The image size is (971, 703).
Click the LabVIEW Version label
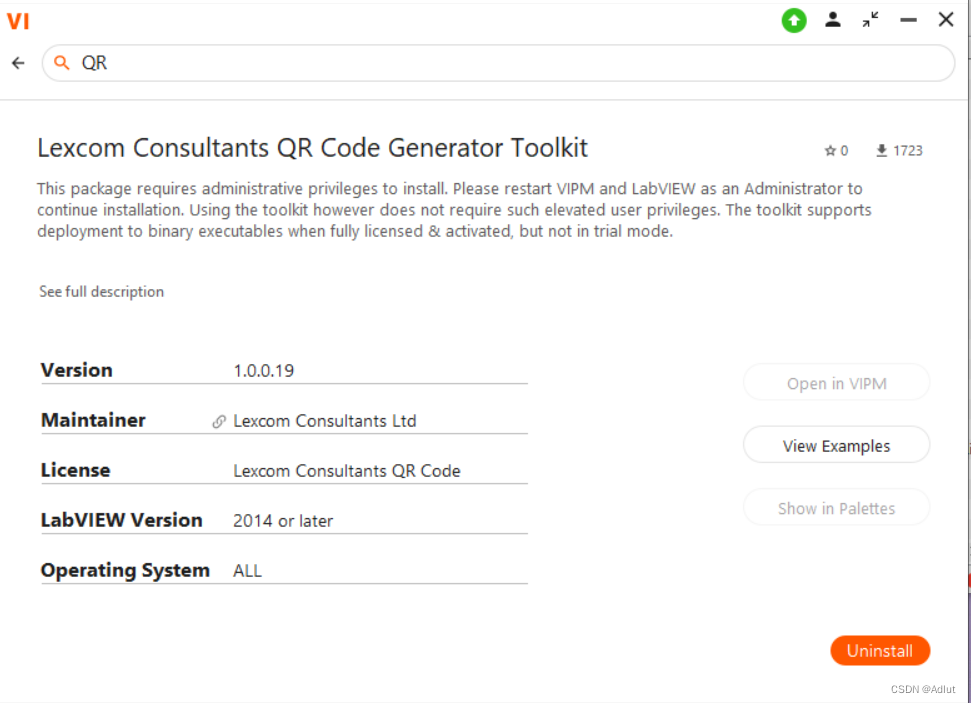click(121, 520)
